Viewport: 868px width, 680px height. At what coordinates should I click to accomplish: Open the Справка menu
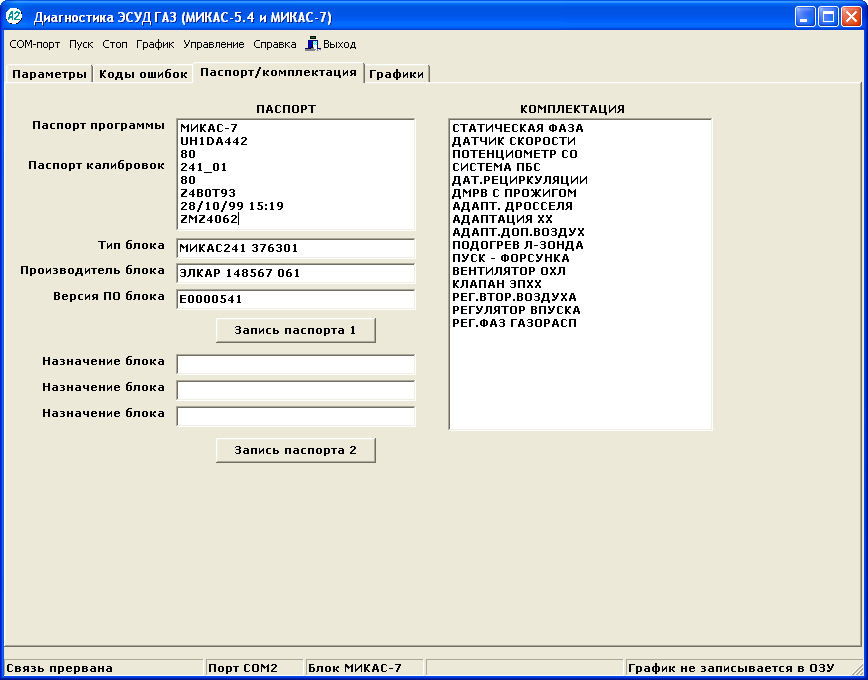(275, 44)
